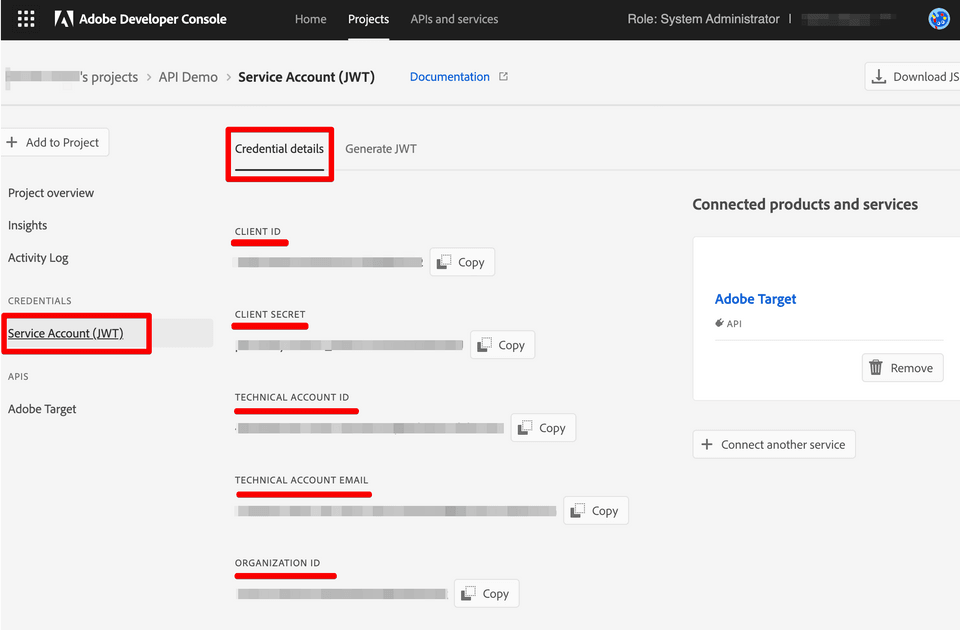The height and width of the screenshot is (630, 960).
Task: Open the Adobe Target connected service link
Action: pos(756,299)
